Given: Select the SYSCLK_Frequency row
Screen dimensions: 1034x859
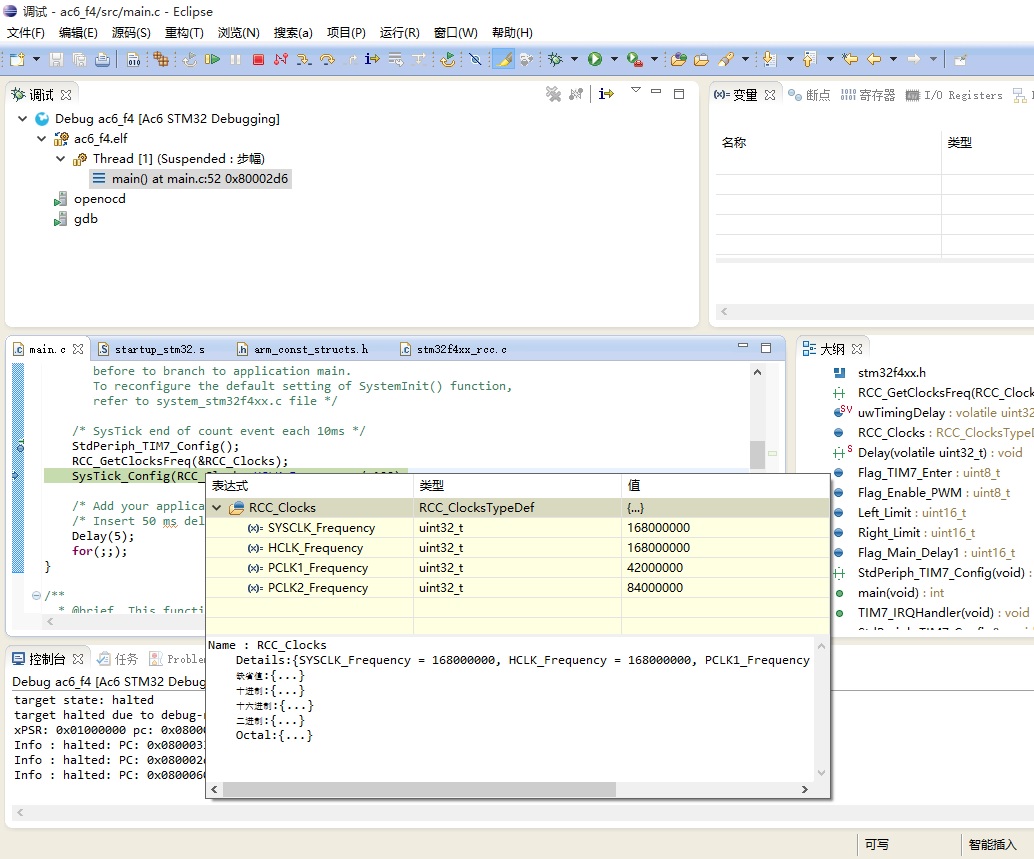Looking at the screenshot, I should (518, 527).
